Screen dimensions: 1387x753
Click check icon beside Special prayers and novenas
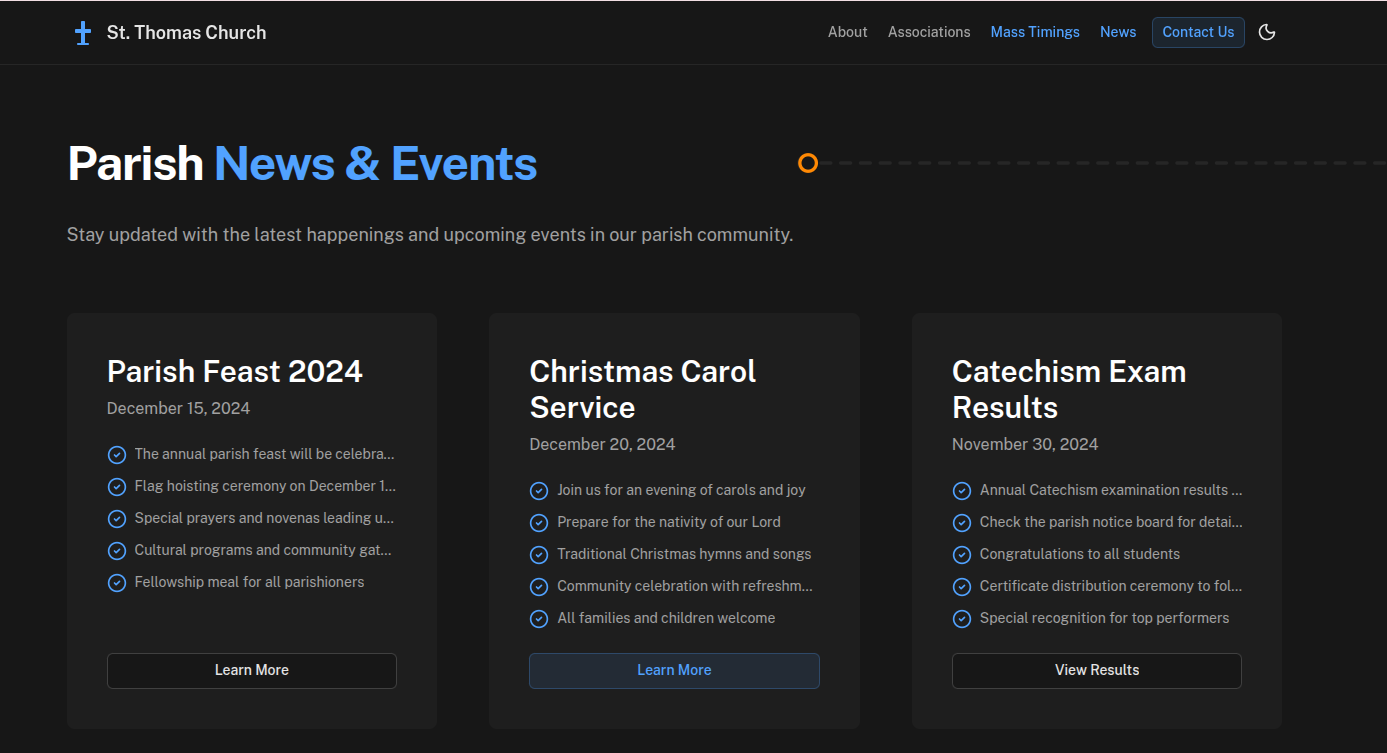coord(117,518)
